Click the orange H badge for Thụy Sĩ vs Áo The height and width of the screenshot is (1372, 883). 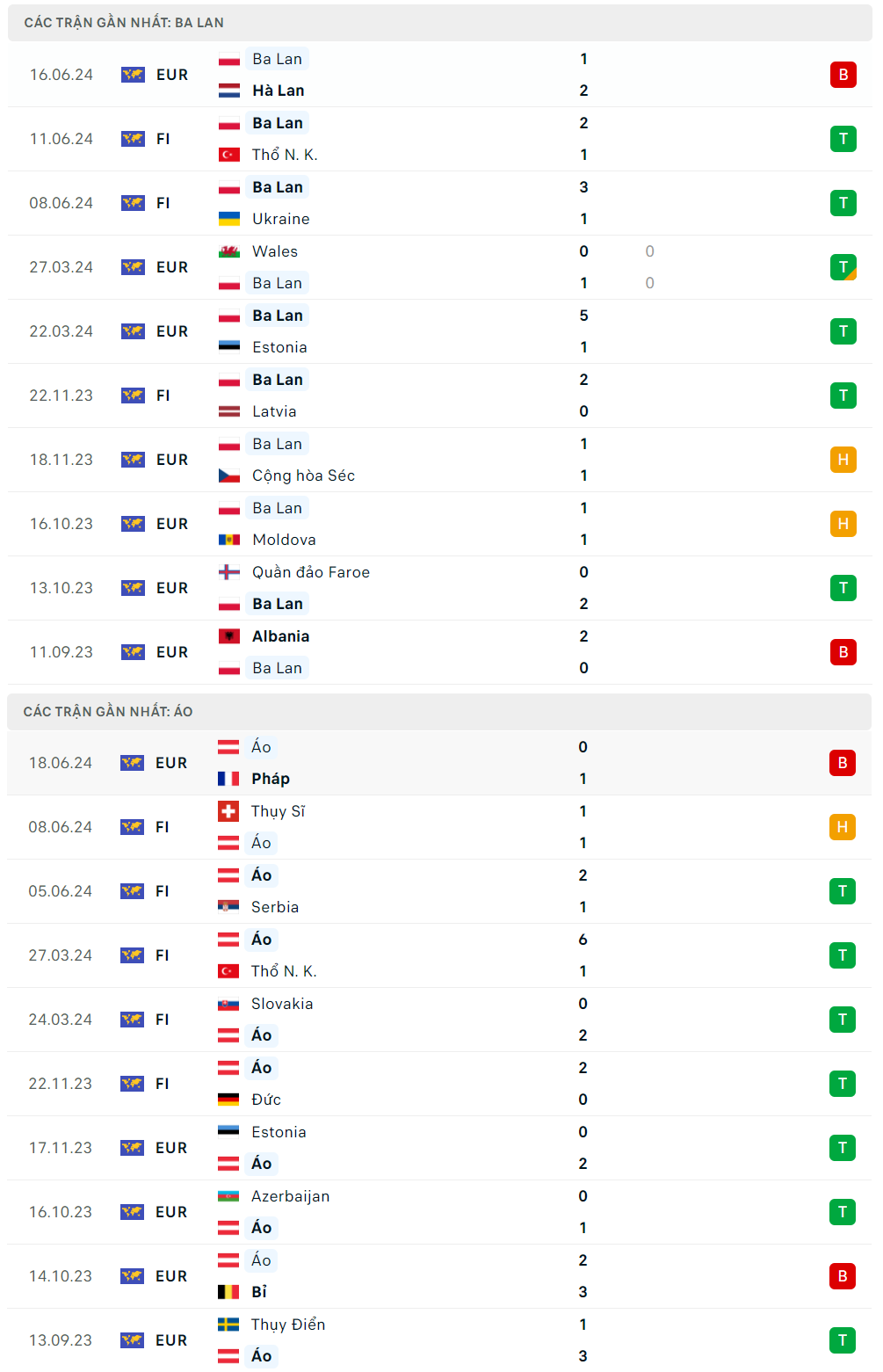click(842, 827)
